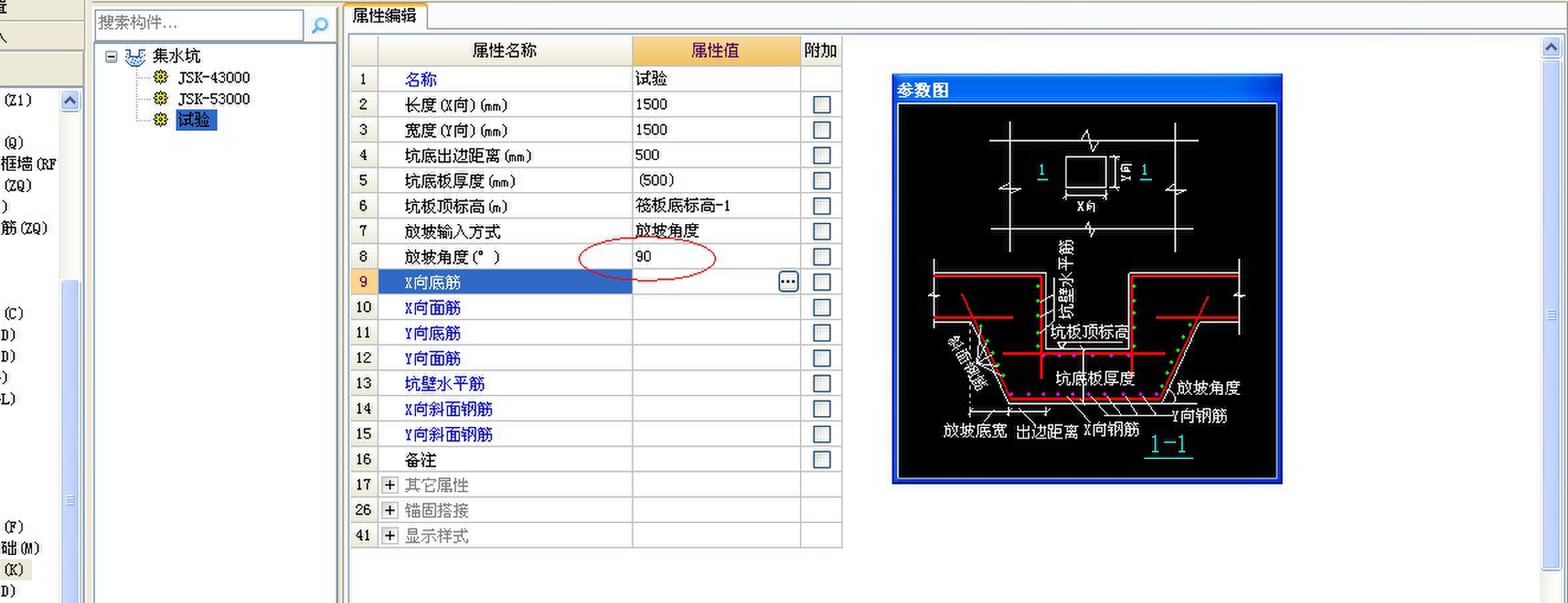Screen dimensions: 1568x603
Task: Select the (K) item in left list
Action: coord(14,570)
